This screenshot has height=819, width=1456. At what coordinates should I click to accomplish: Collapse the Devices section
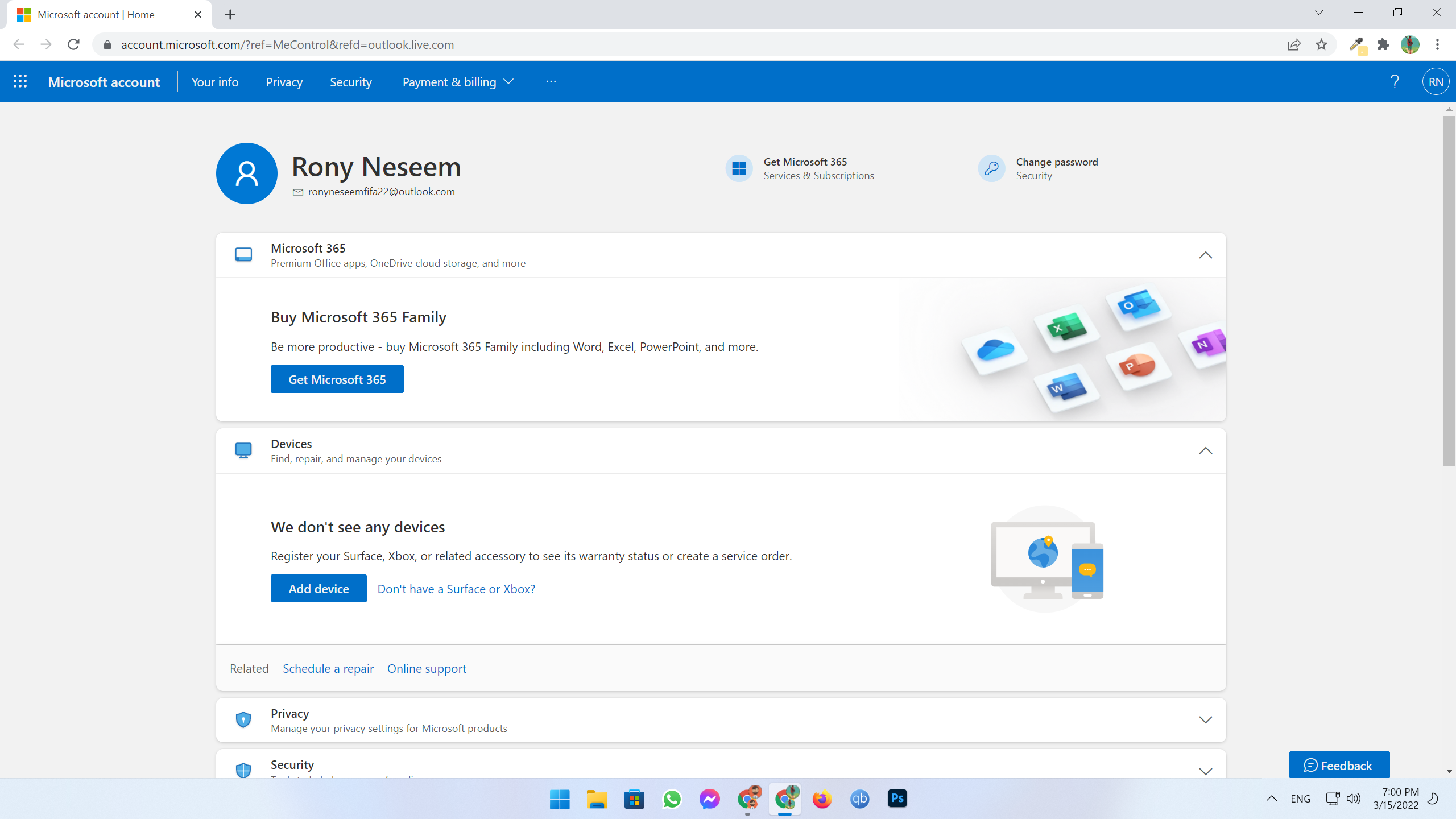(1206, 450)
